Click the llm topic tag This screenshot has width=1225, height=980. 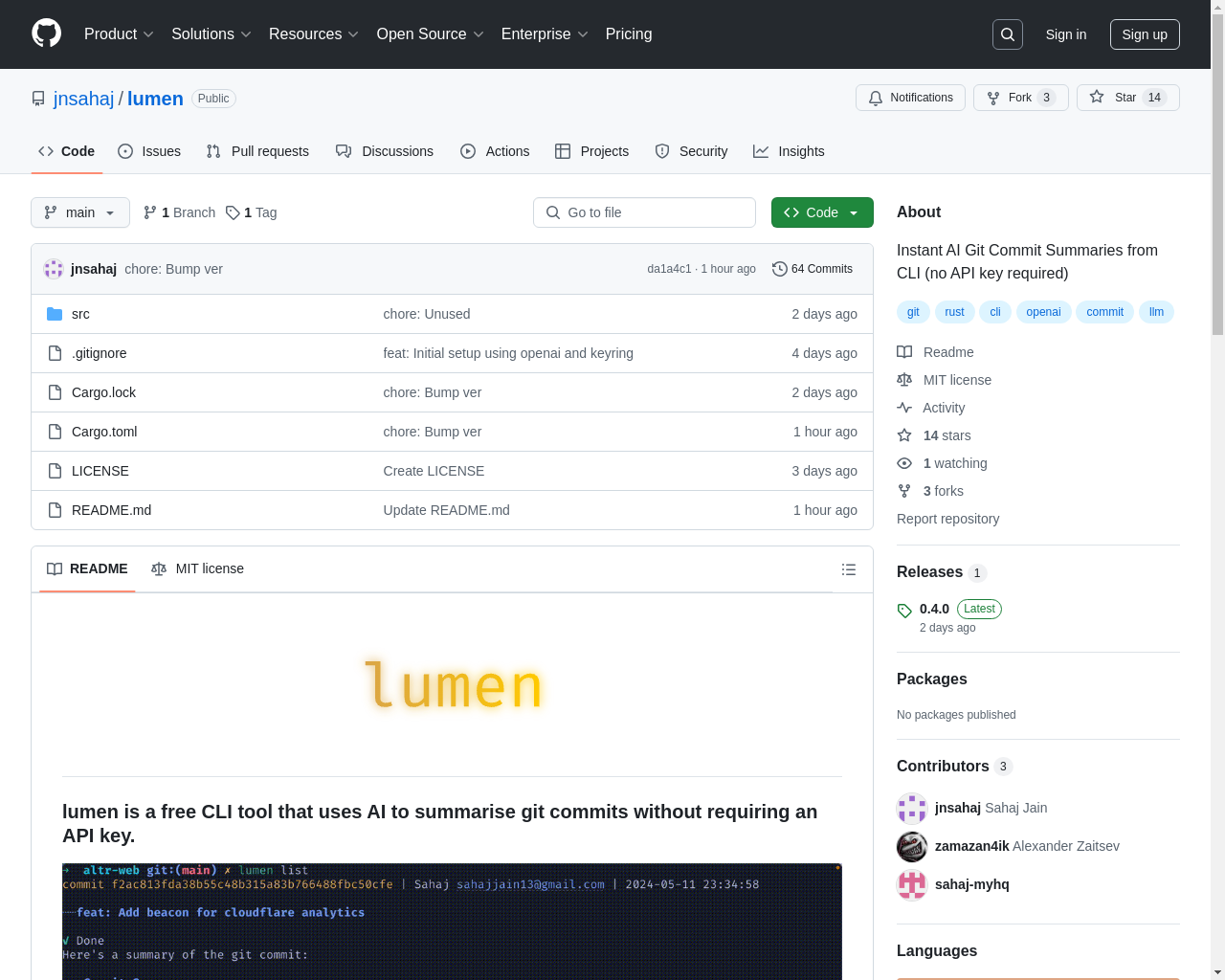click(1156, 312)
